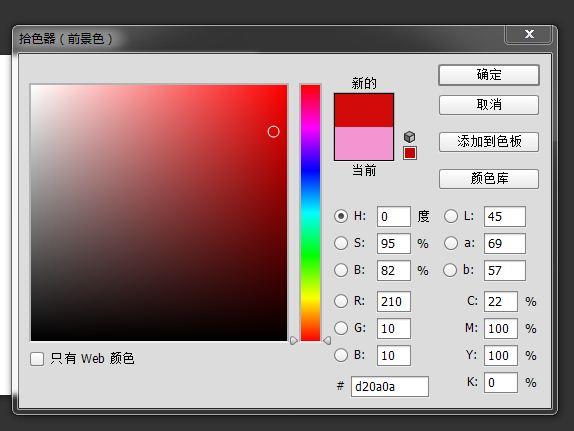
Task: Click the web-safe color cube warning icon
Action: (x=409, y=137)
